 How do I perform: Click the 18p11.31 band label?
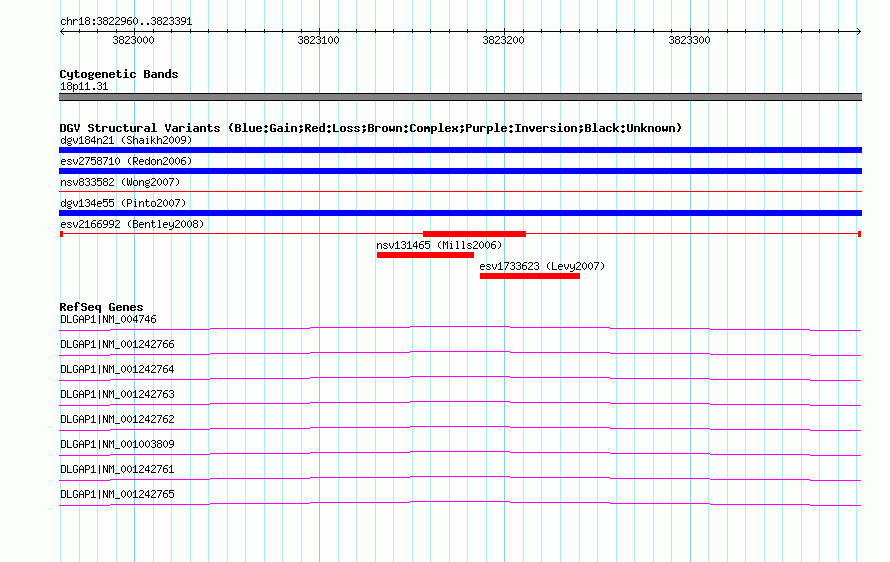tap(84, 87)
